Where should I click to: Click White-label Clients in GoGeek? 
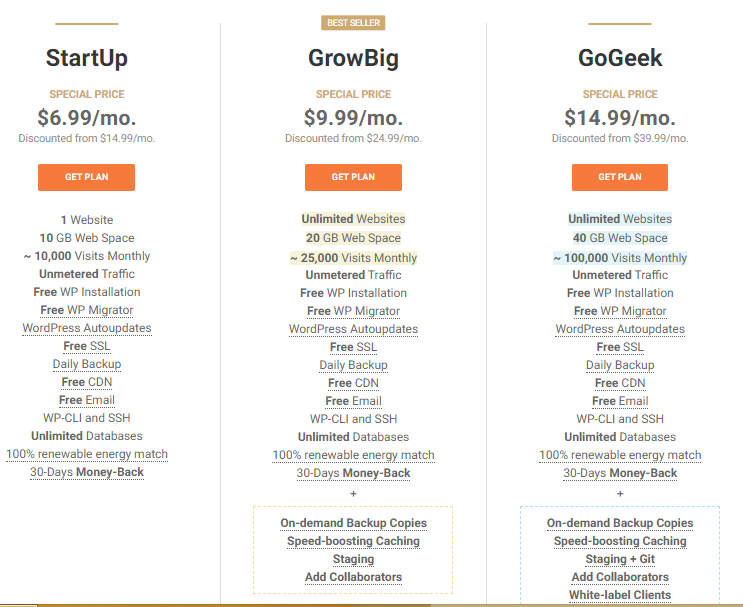pyautogui.click(x=620, y=595)
